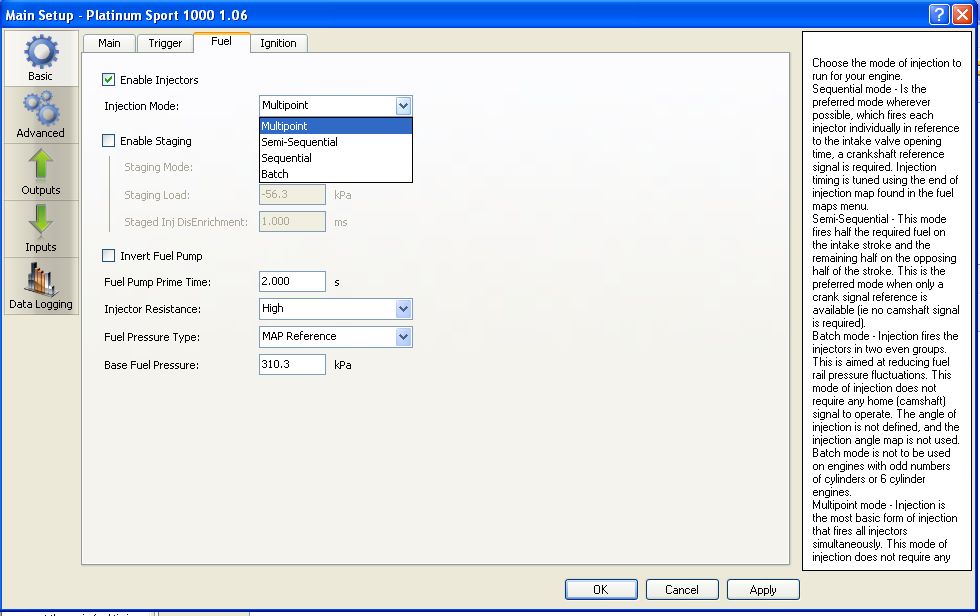Image resolution: width=980 pixels, height=616 pixels.
Task: Click Base Fuel Pressure field
Action: [292, 364]
